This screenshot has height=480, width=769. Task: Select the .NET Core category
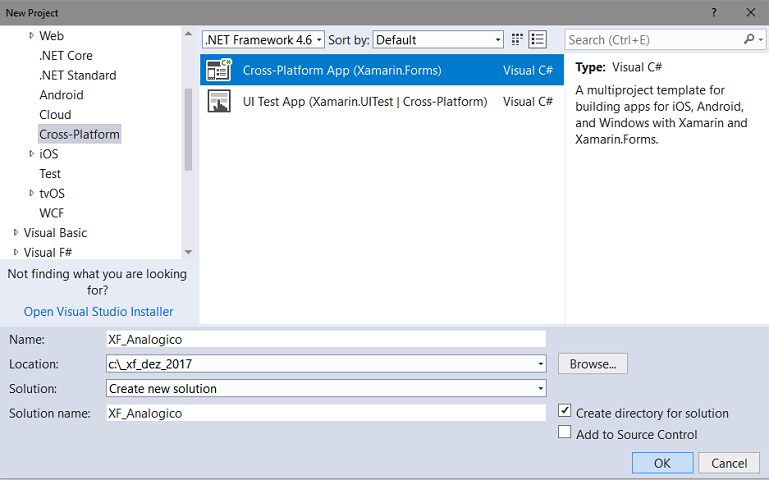(x=66, y=55)
